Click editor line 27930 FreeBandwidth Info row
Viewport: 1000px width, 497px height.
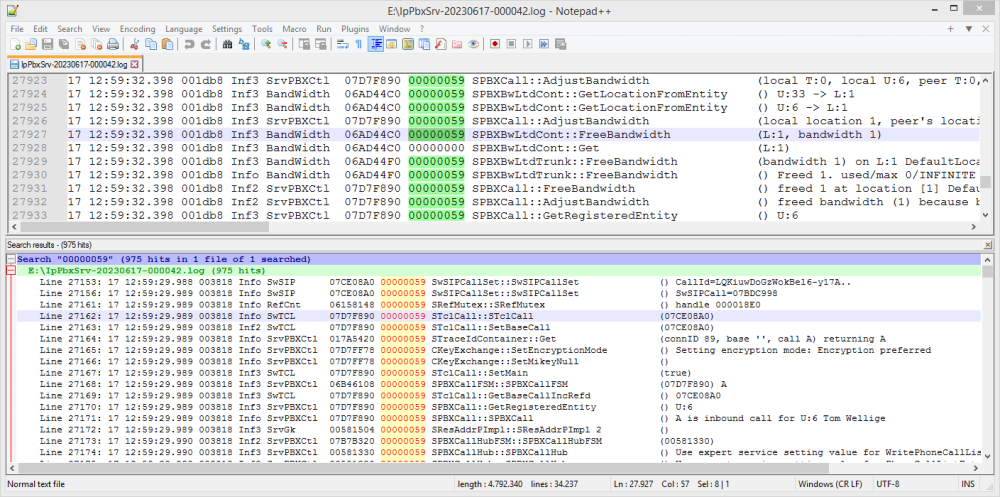(523, 175)
